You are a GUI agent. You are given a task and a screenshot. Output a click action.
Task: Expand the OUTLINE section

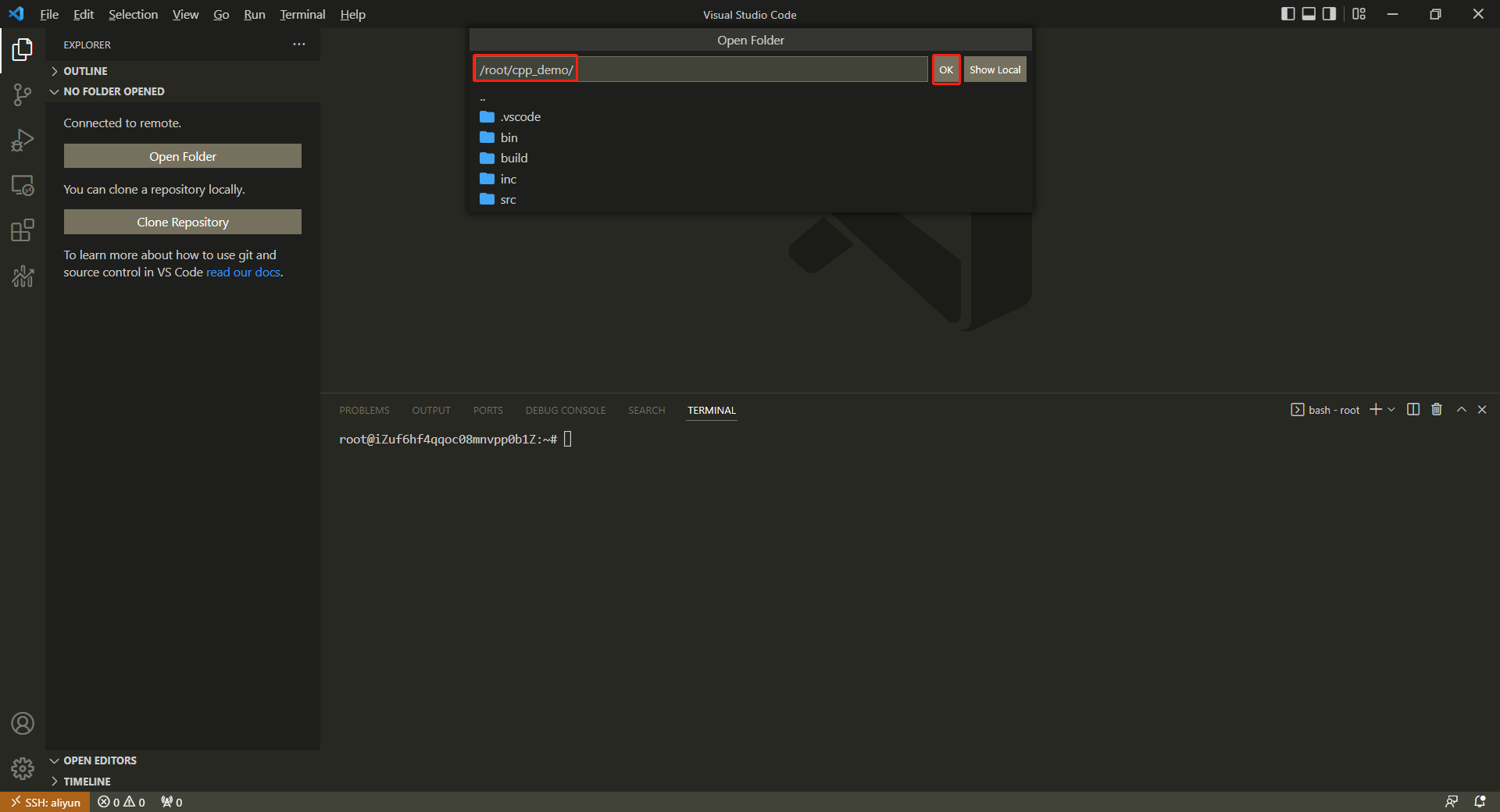point(85,71)
